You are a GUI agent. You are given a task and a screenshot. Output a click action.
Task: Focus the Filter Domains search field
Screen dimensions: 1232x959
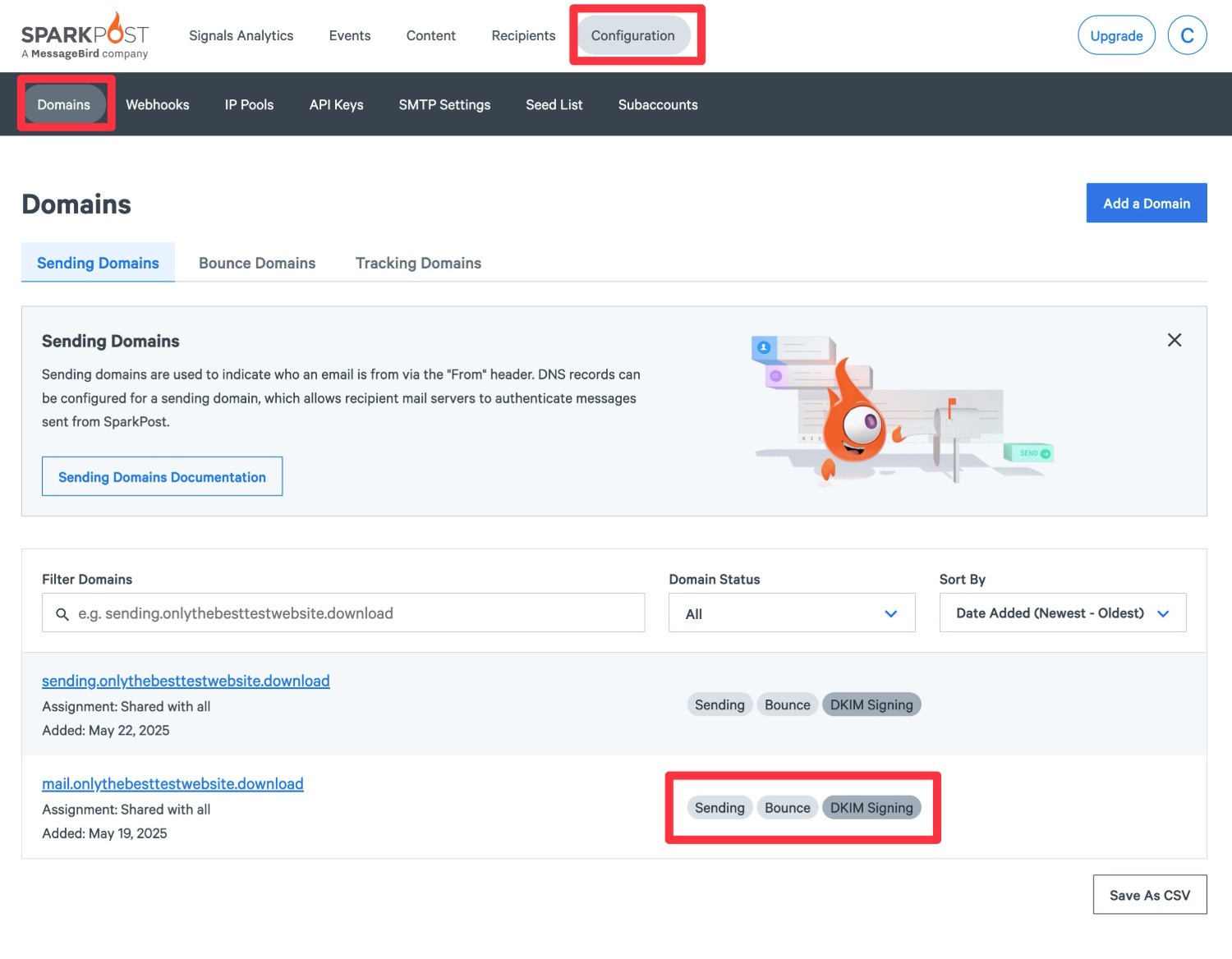pos(343,613)
